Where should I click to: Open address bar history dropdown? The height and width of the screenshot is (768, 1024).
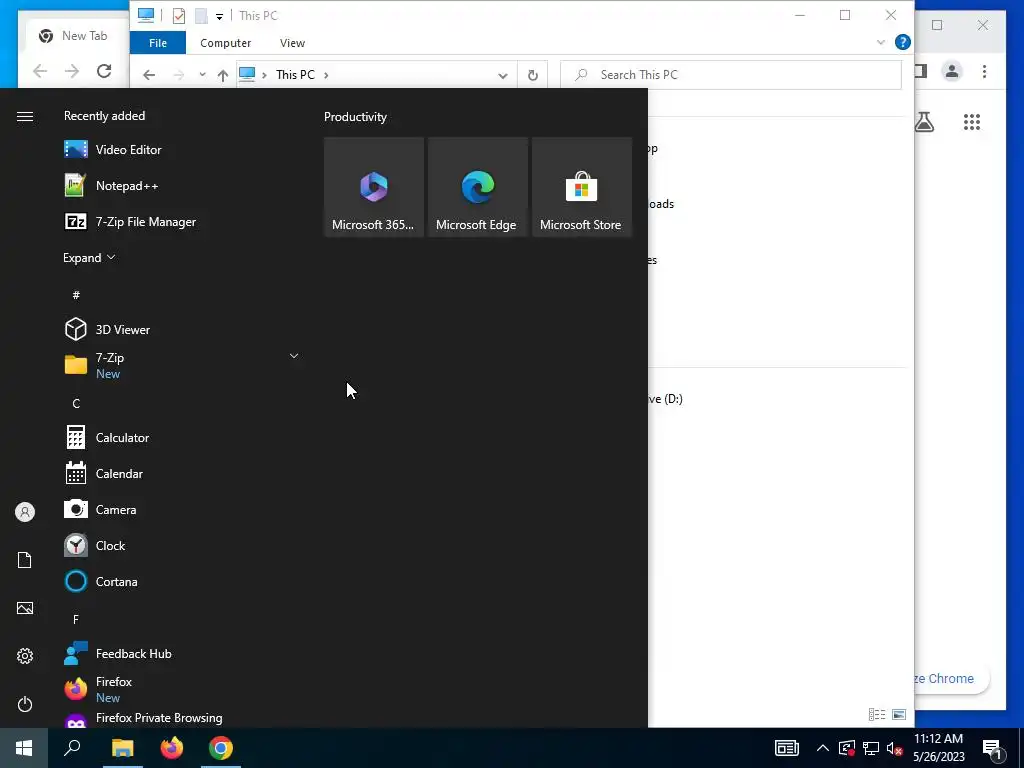click(503, 75)
